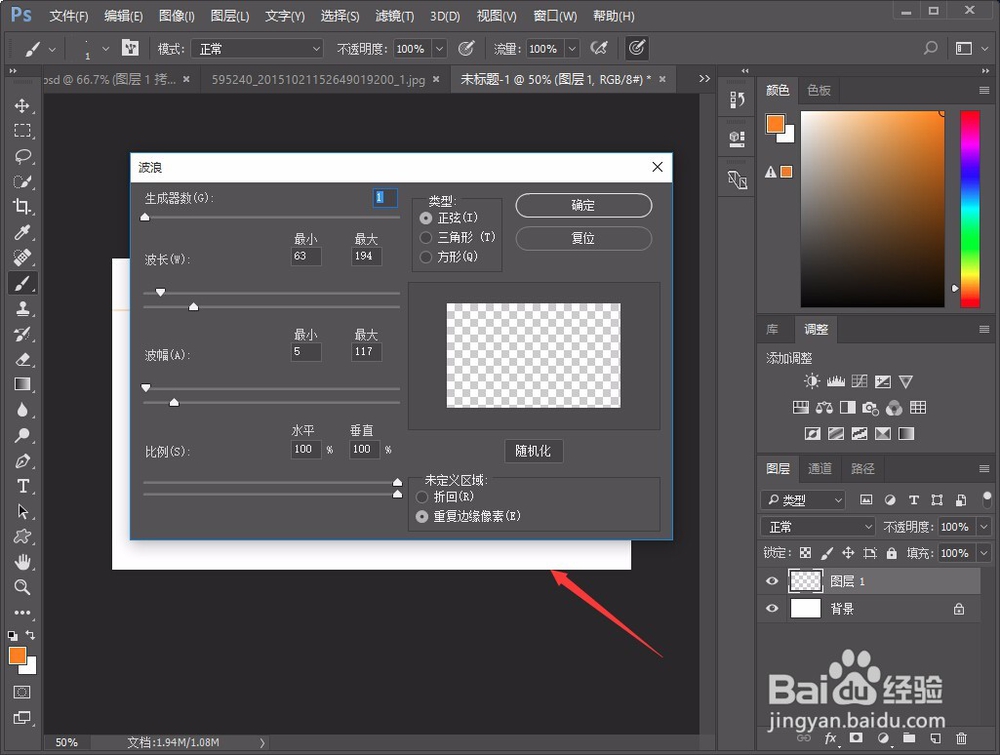1000x755 pixels.
Task: Click the 生成器数 slider handle
Action: click(x=145, y=217)
